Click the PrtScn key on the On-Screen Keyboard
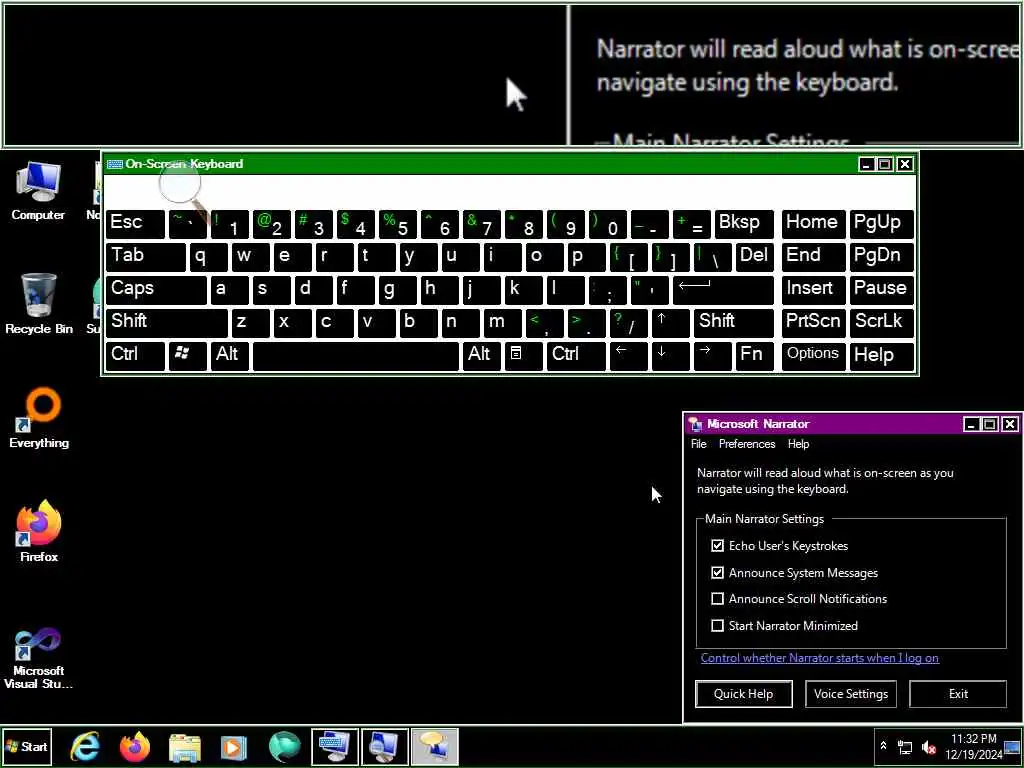1024x768 pixels. pyautogui.click(x=813, y=323)
